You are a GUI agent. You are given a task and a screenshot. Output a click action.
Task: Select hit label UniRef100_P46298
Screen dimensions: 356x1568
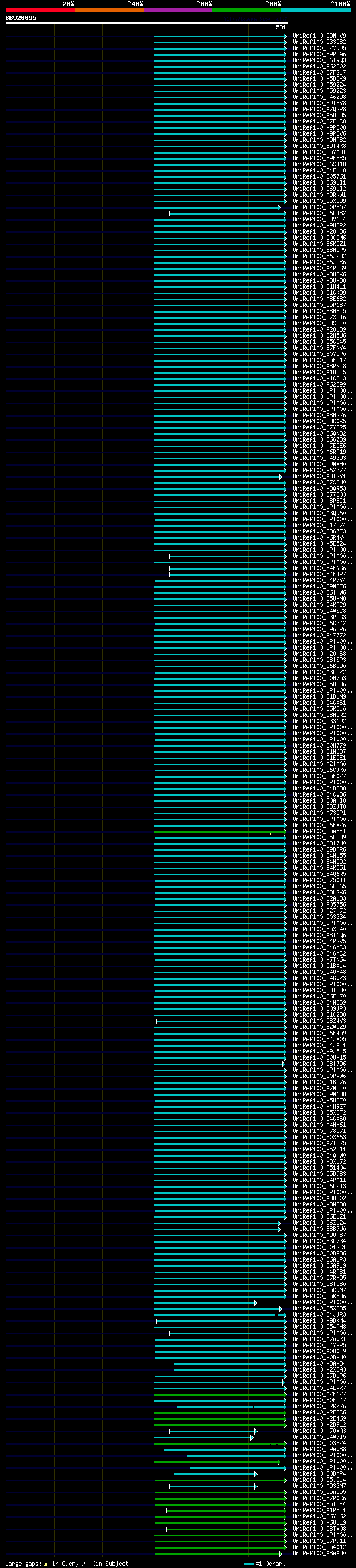319,97
